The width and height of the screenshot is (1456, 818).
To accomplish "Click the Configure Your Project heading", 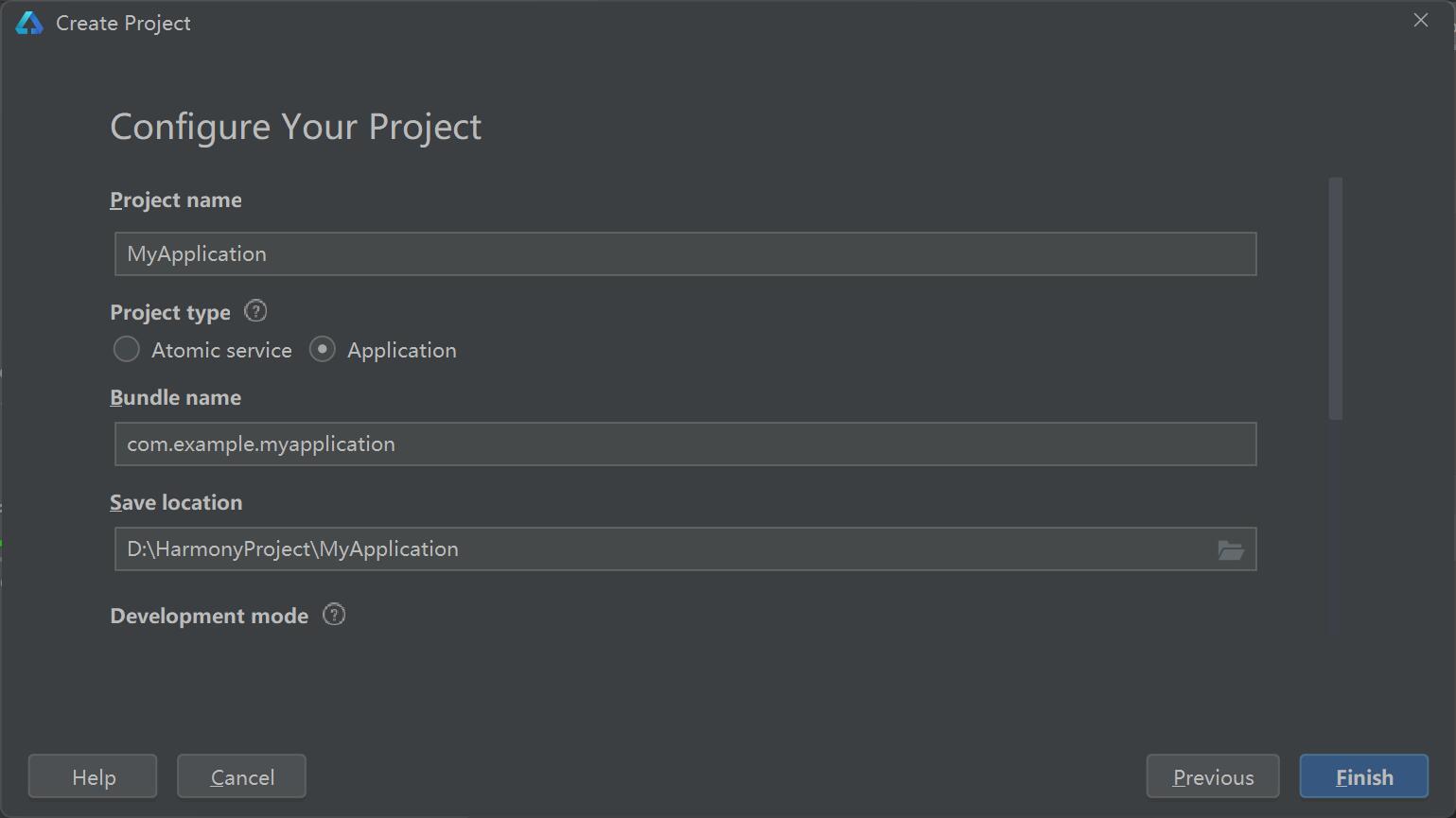I will click(x=295, y=127).
